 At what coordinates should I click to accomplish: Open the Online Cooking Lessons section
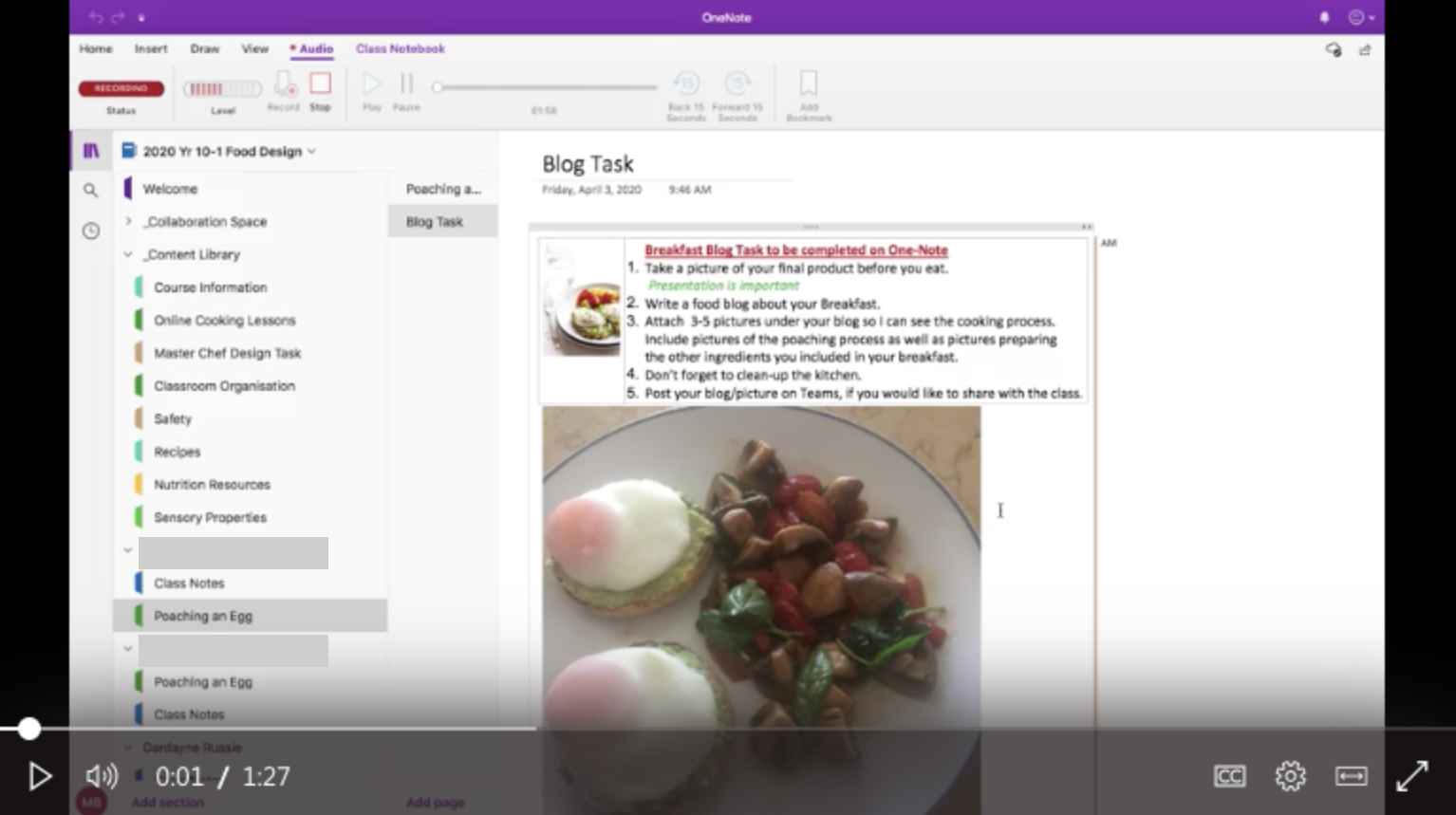pos(225,321)
